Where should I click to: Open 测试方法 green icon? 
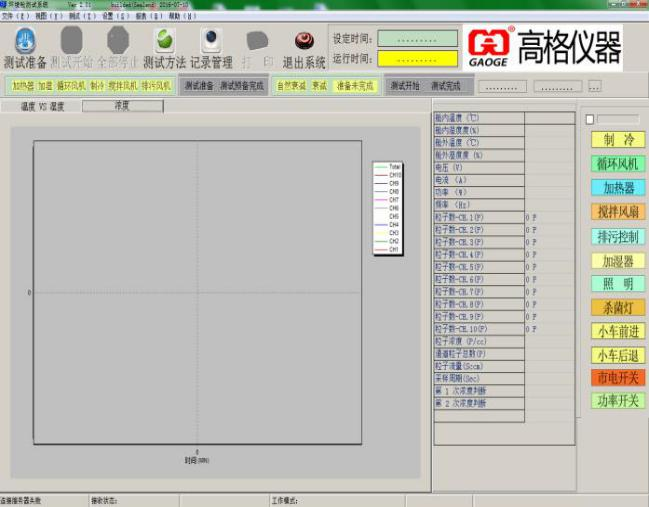click(164, 41)
